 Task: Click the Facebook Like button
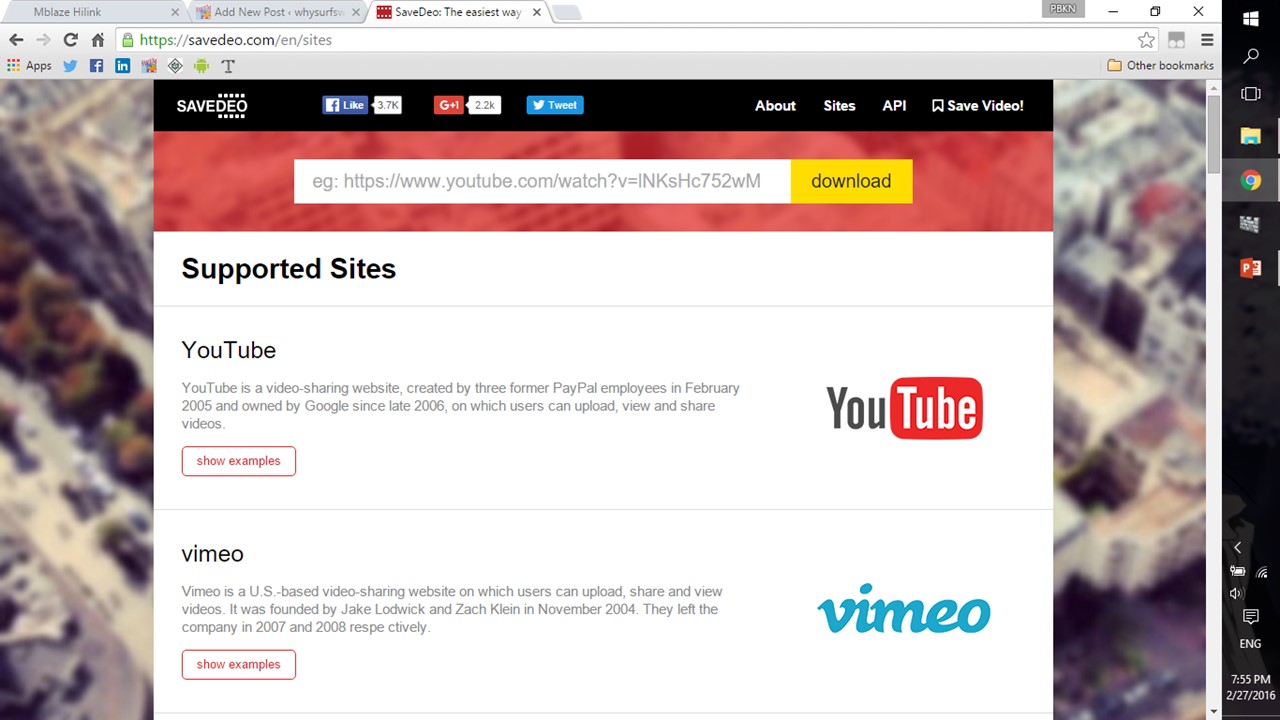(x=345, y=105)
